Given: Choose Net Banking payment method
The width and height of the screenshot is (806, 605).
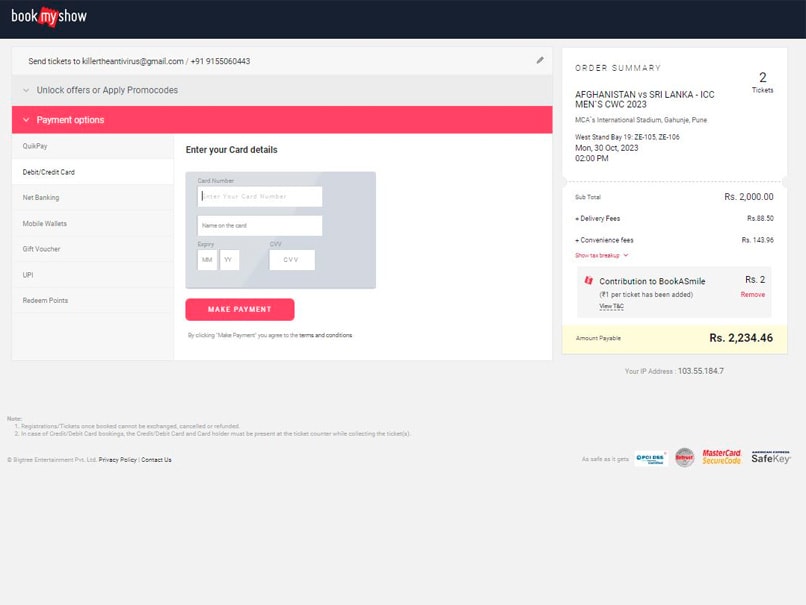Looking at the screenshot, I should (x=93, y=197).
